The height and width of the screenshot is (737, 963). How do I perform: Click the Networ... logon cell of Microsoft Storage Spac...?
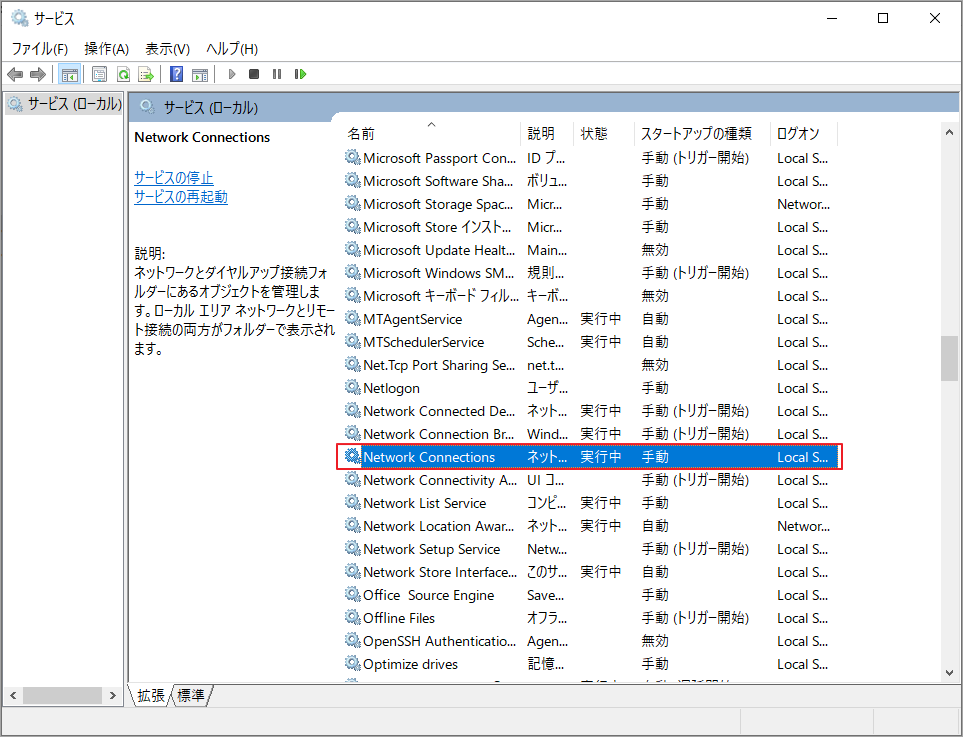(x=803, y=204)
